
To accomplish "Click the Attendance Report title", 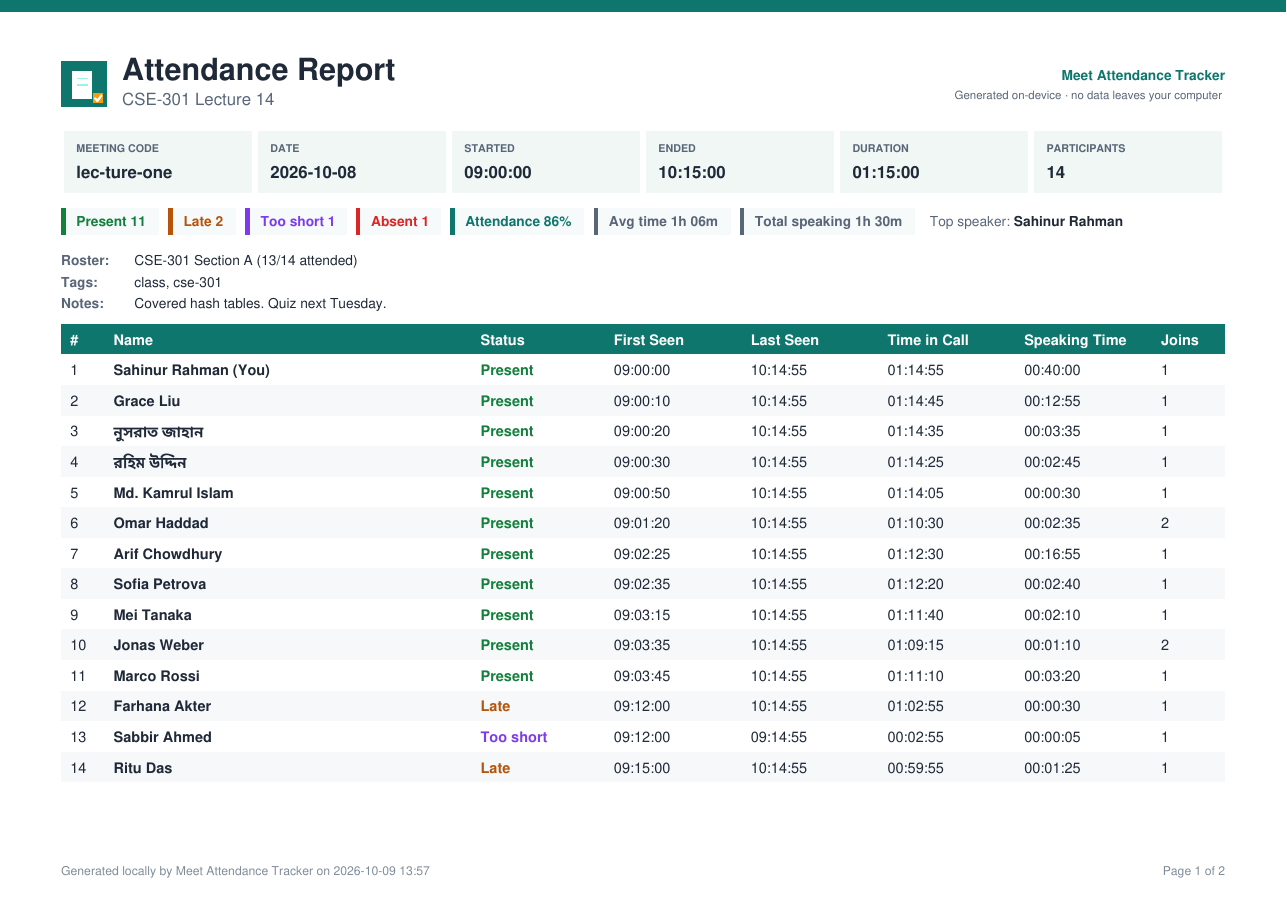I will pos(258,70).
